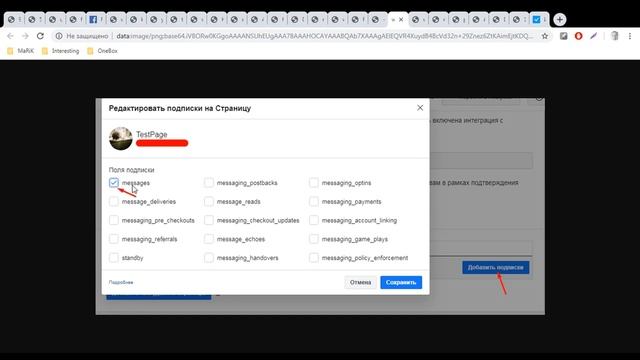Check the messaging_pre_checkouts checkbox
This screenshot has height=360, width=640.
(x=114, y=220)
